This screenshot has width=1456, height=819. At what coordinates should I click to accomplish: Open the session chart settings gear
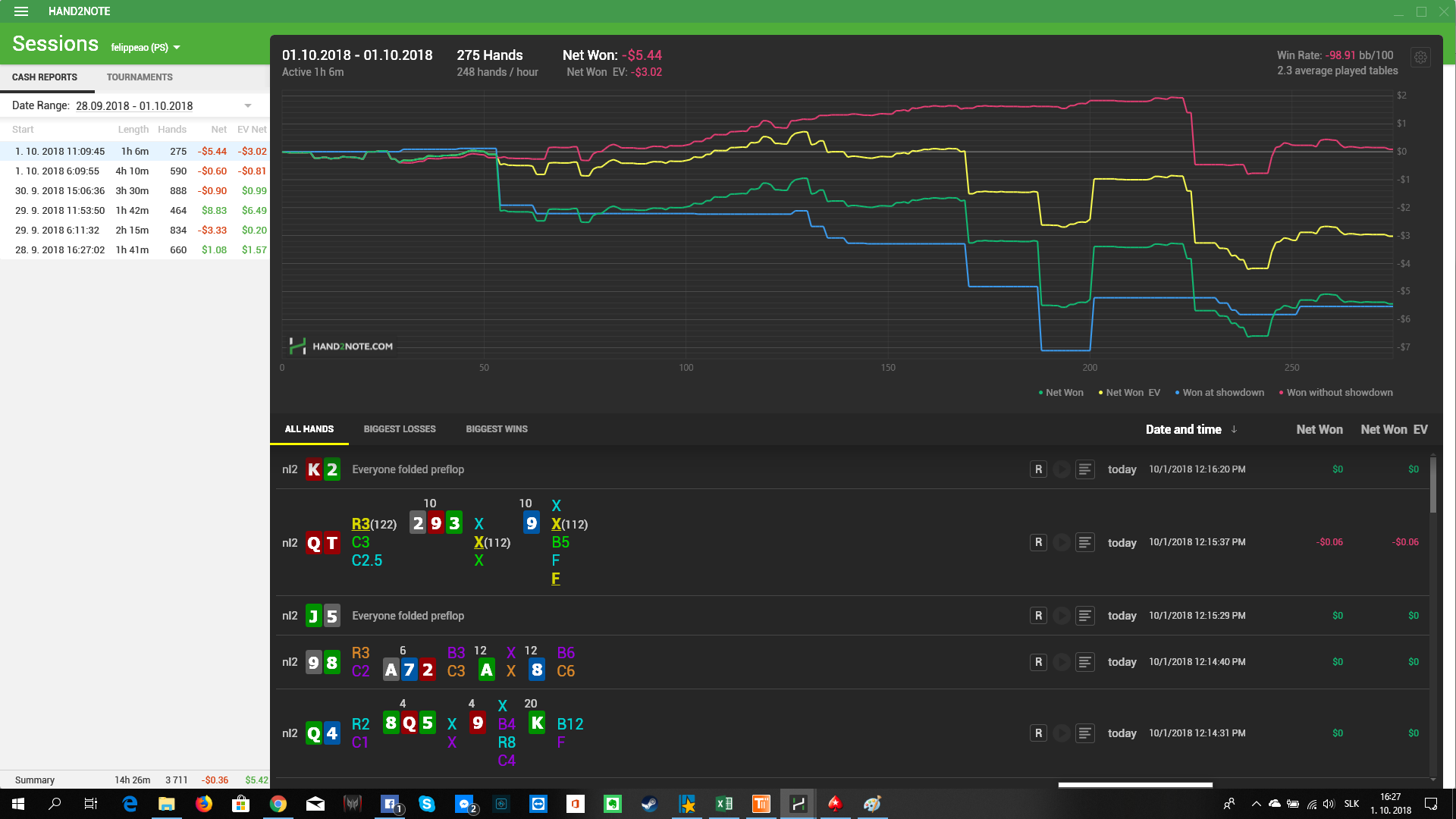pos(1420,58)
